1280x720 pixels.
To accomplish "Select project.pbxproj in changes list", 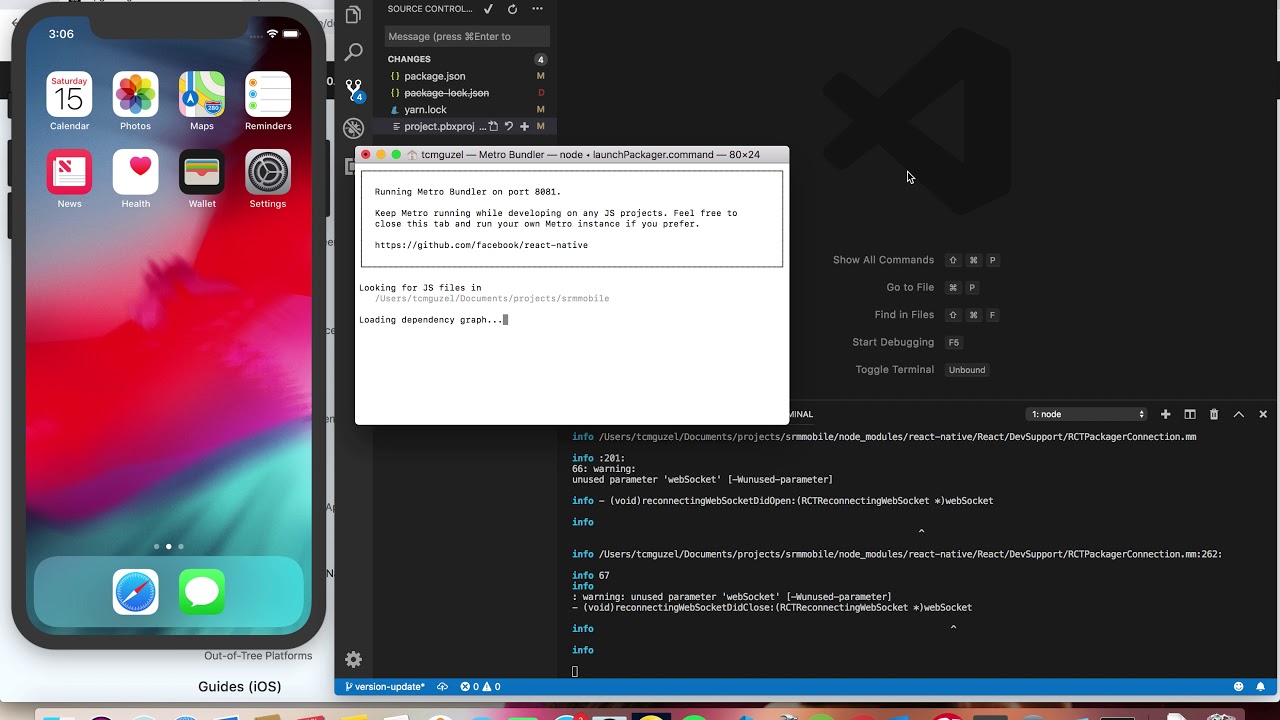I will click(x=439, y=127).
